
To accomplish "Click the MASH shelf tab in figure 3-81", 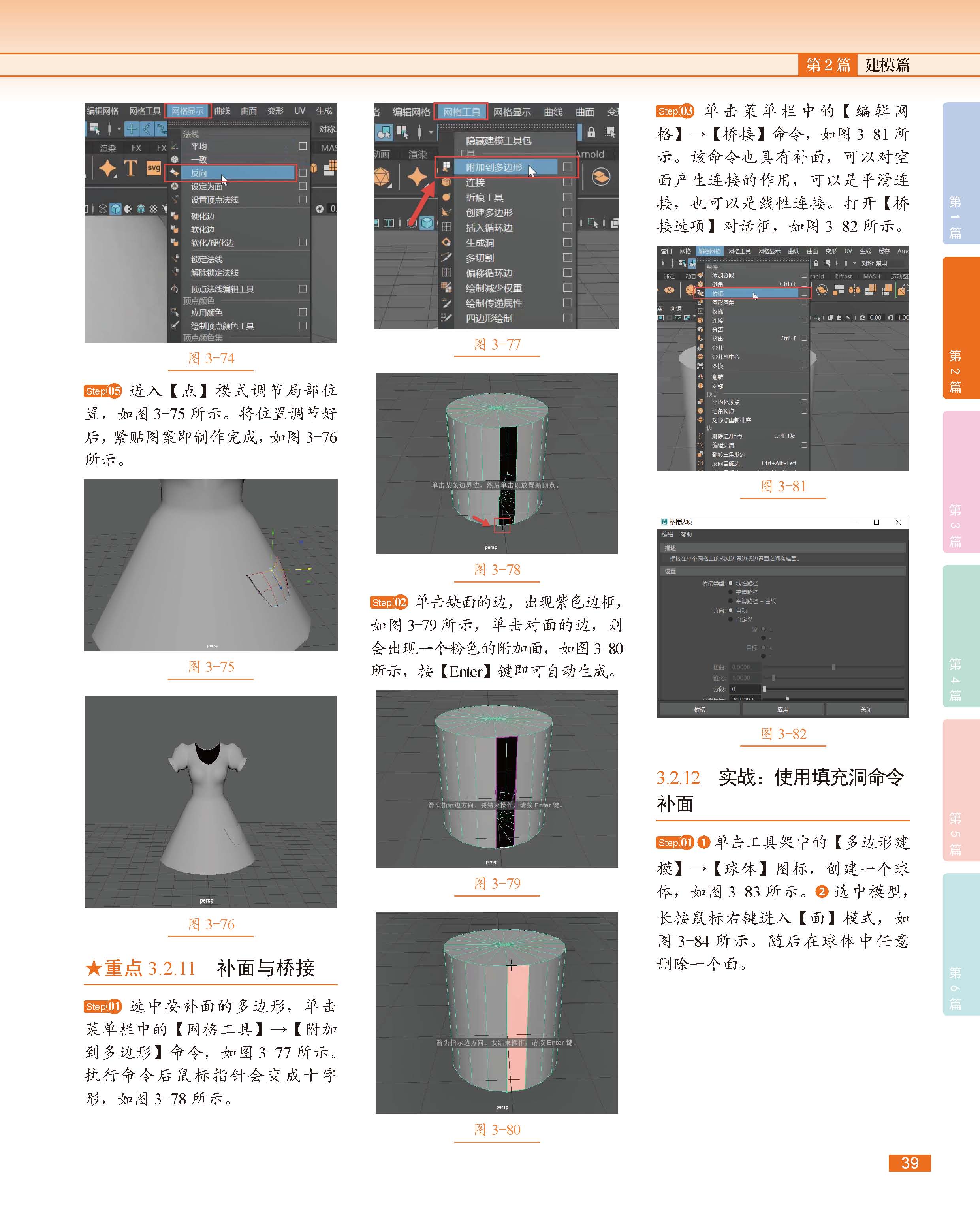I will (x=871, y=276).
